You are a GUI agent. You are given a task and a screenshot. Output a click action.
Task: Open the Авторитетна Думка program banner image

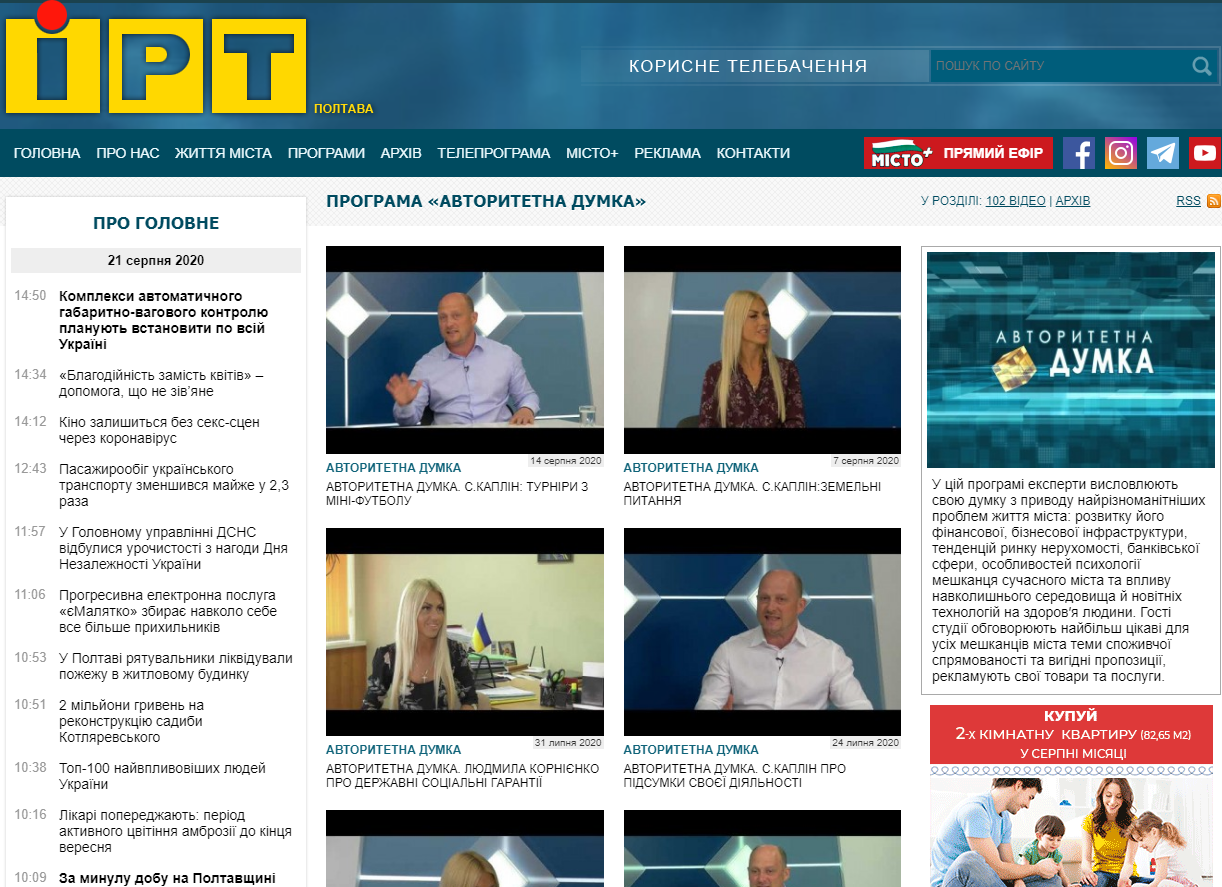tap(1071, 360)
